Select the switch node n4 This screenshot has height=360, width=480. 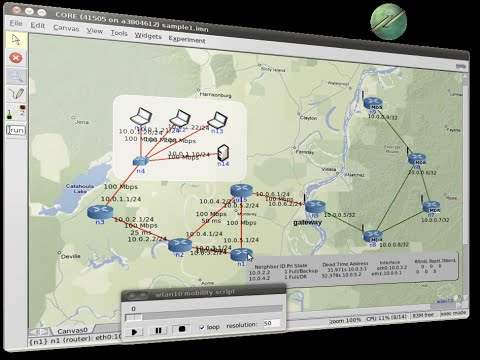[140, 162]
